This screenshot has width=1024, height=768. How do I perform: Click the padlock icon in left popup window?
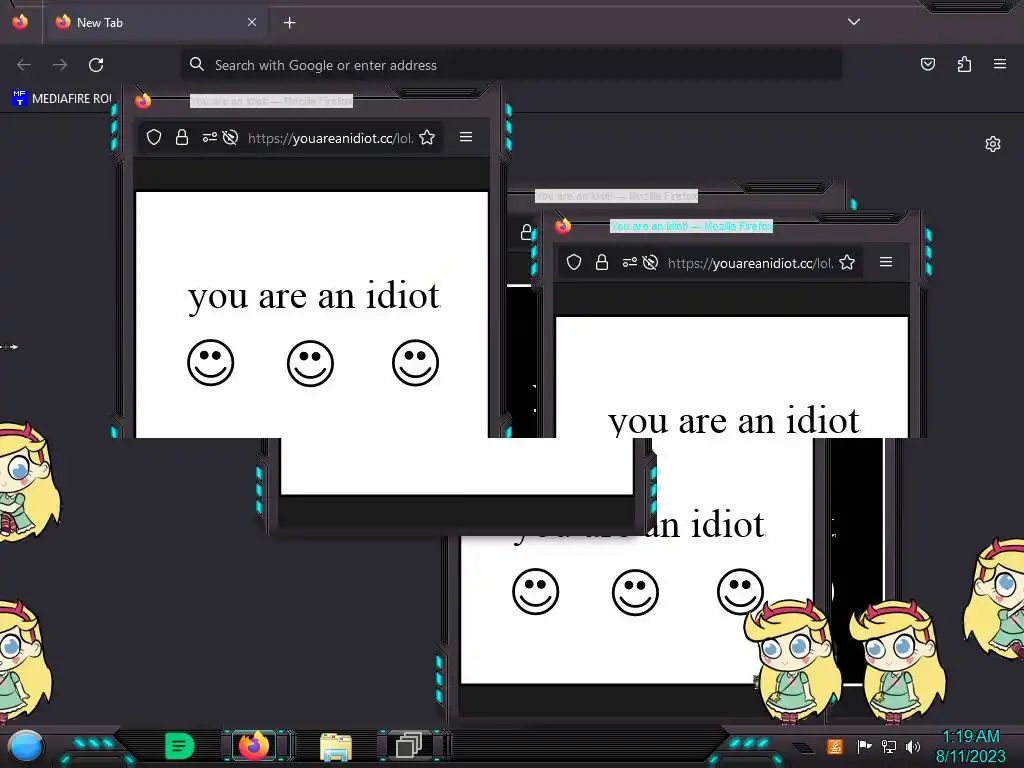[182, 137]
